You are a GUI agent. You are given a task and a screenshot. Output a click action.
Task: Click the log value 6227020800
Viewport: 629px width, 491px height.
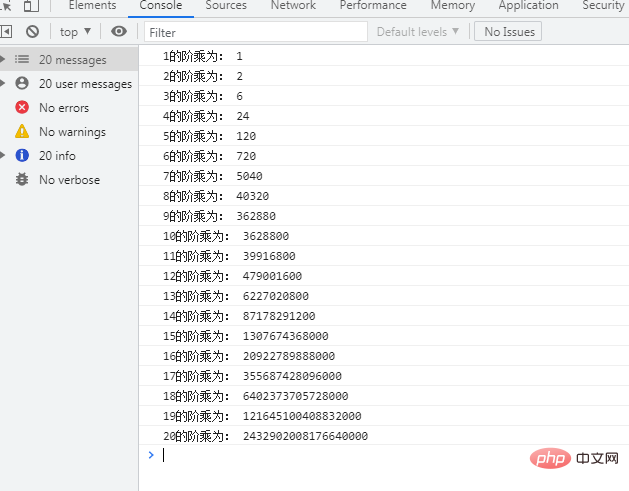[x=276, y=296]
